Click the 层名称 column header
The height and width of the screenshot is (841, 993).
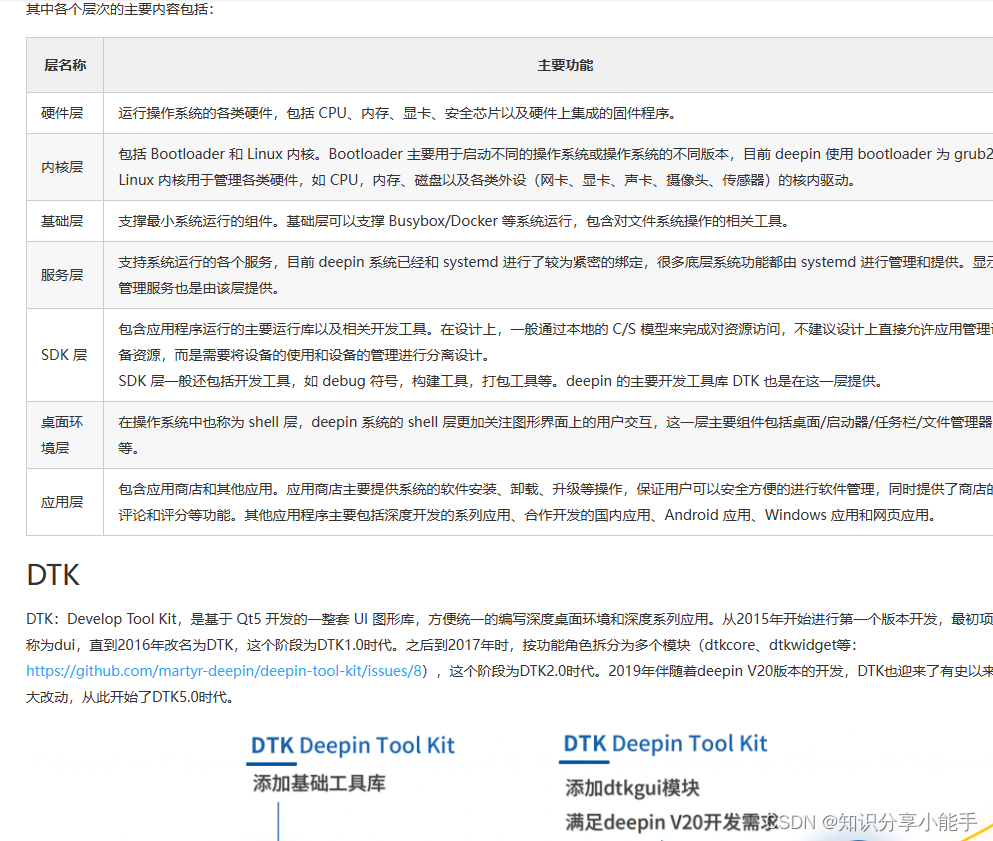(x=65, y=65)
